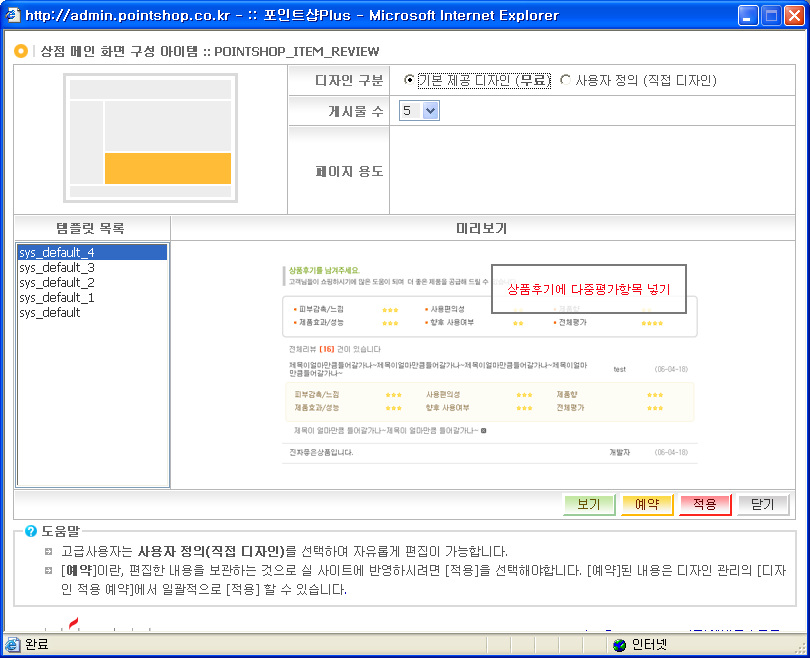Screen dimensions: 810x658
Task: Pick sys_default_2 from template list
Action: [57, 283]
